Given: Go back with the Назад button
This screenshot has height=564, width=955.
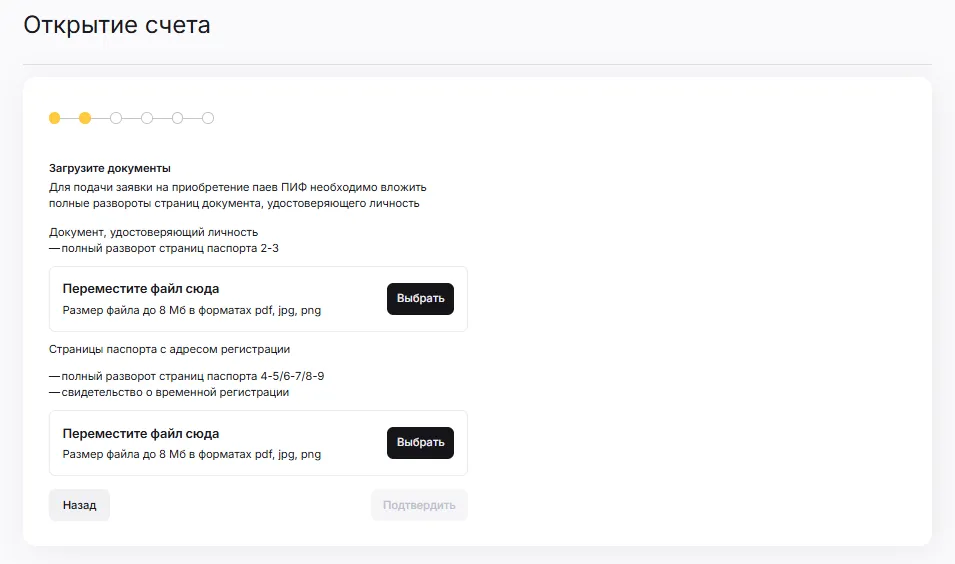Looking at the screenshot, I should (79, 505).
